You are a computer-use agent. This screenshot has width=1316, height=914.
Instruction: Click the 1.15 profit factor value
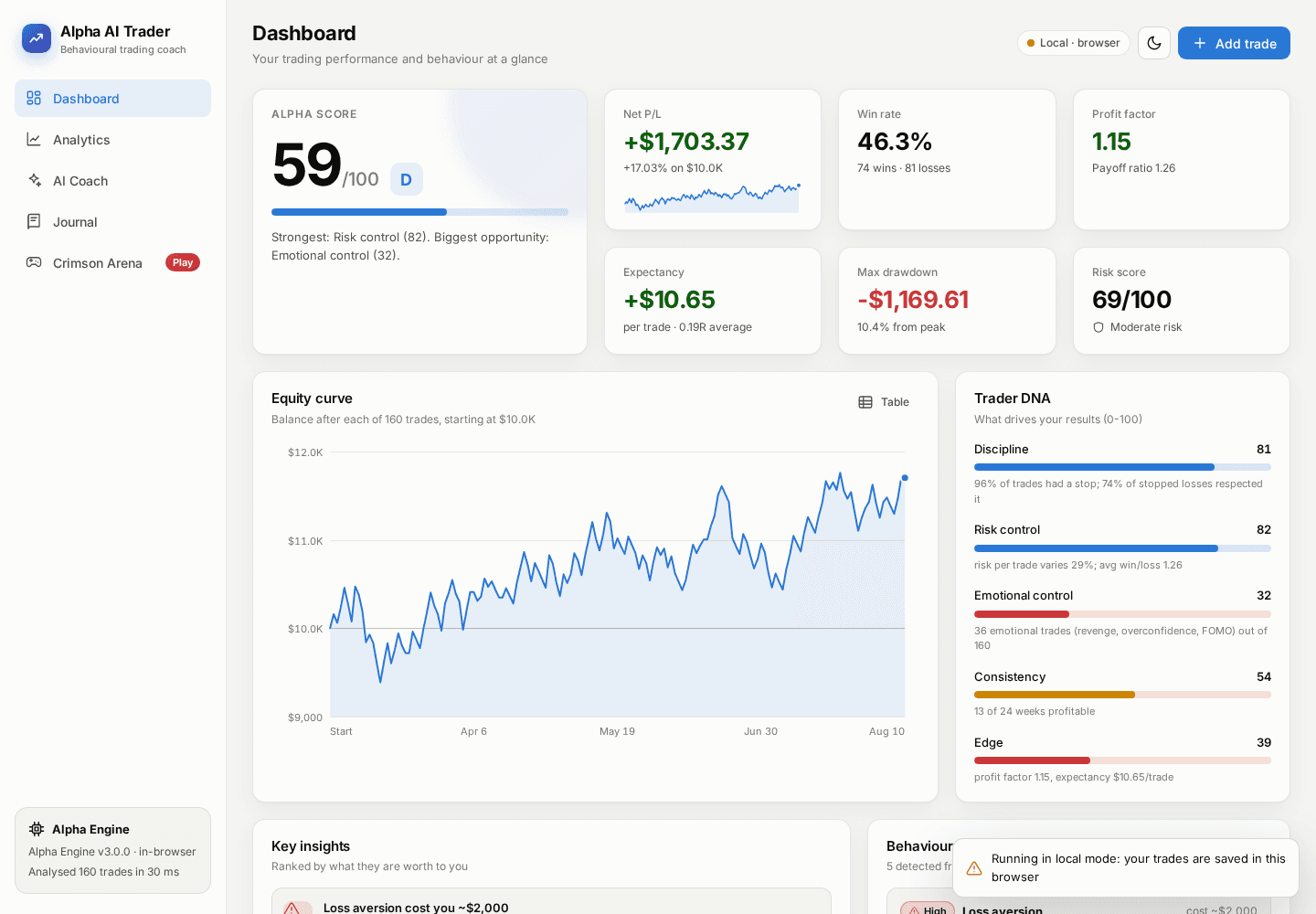1111,142
